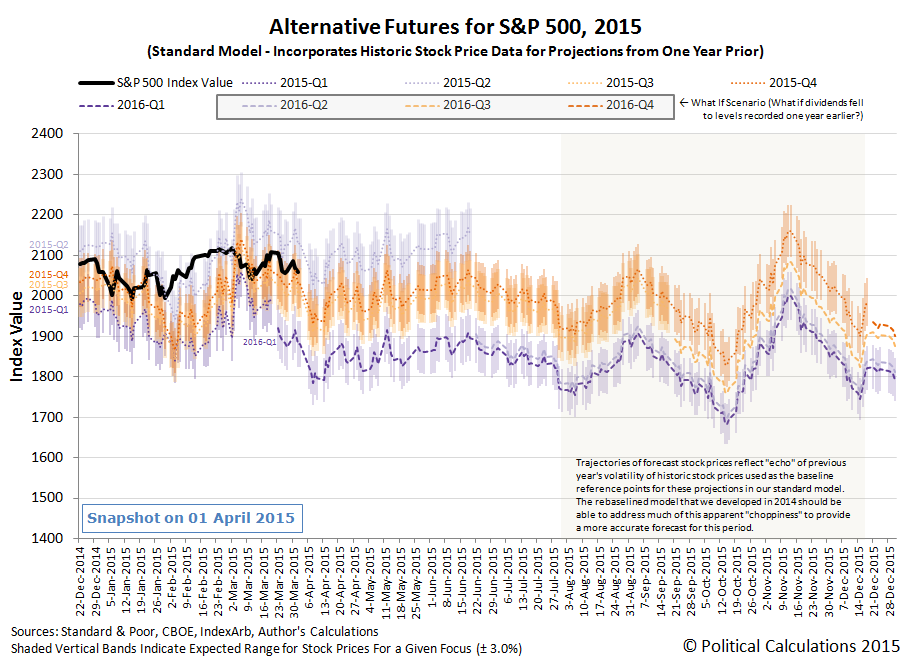This screenshot has width=914, height=663.
Task: Click the purple dashed 2016-Q1 legend line sample
Action: [96, 106]
